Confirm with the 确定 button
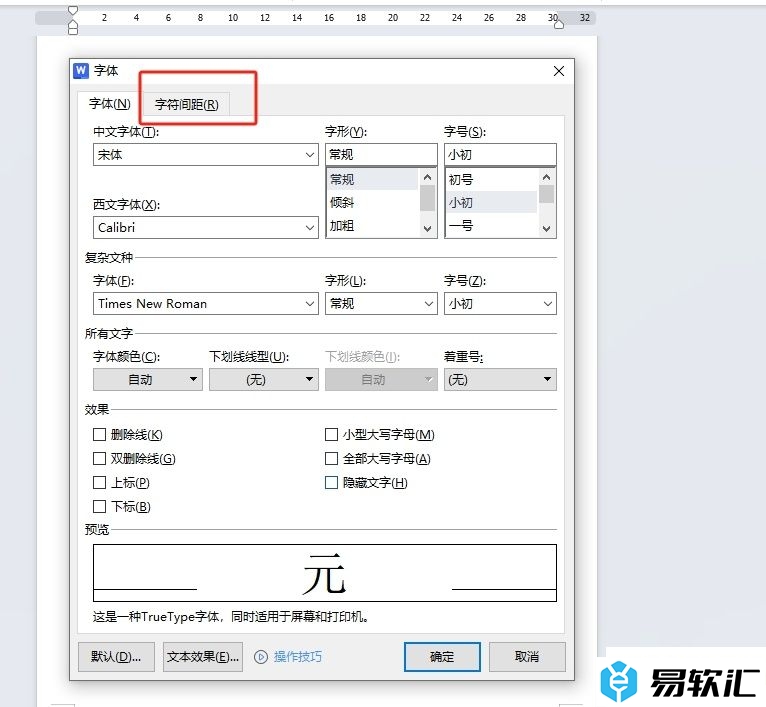The width and height of the screenshot is (766, 707). pos(442,657)
